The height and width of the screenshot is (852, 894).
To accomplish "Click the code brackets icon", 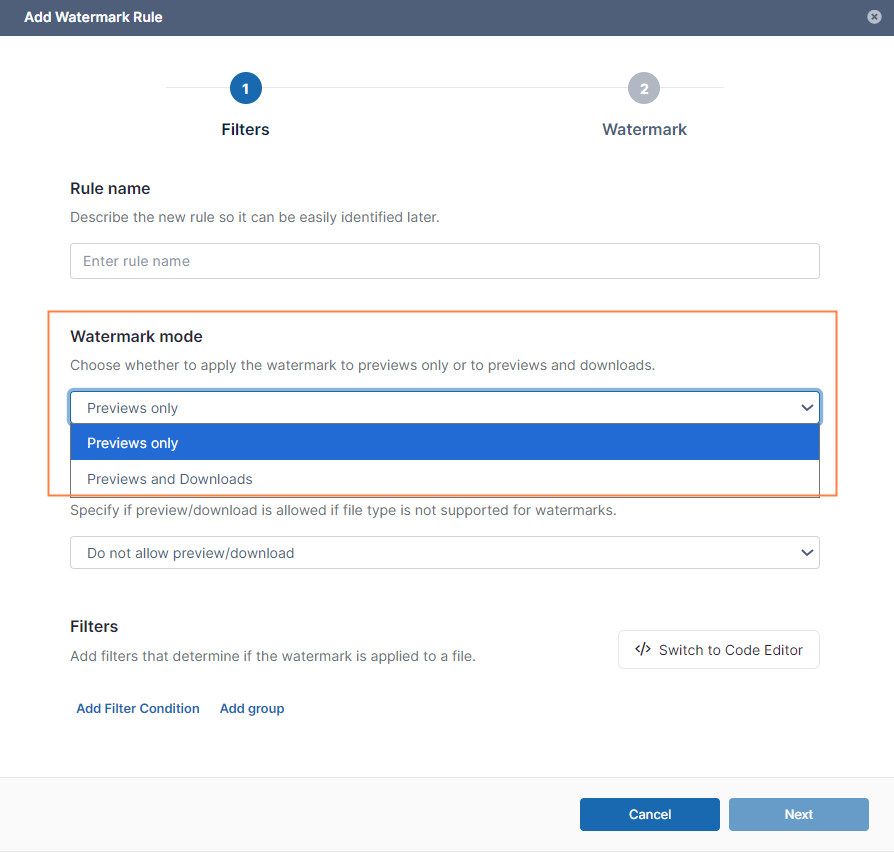I will point(643,650).
